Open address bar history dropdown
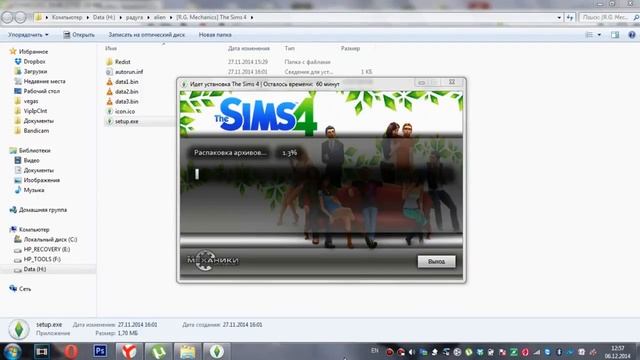This screenshot has height=360, width=640. coord(559,18)
